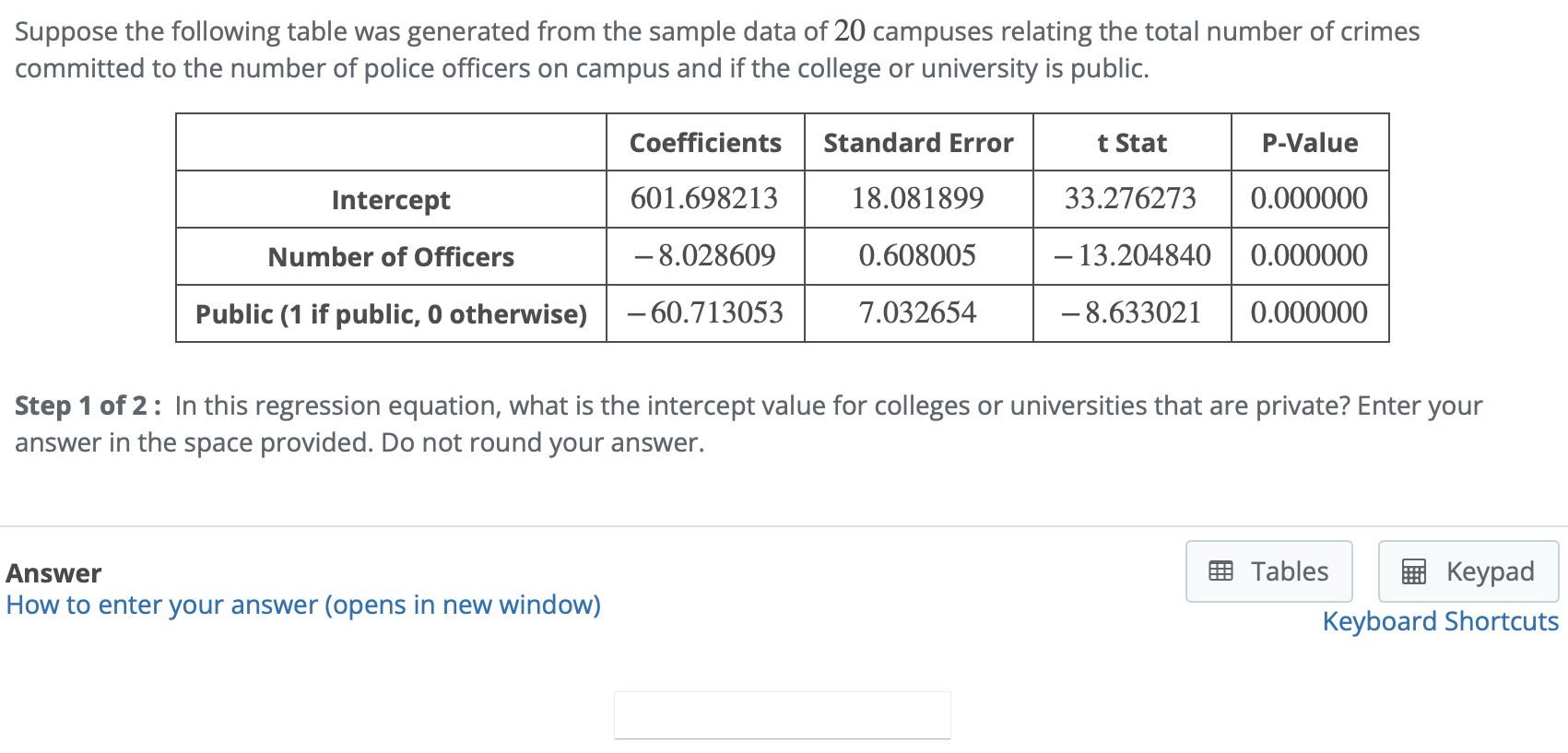Click the Intercept row label

pyautogui.click(x=391, y=200)
